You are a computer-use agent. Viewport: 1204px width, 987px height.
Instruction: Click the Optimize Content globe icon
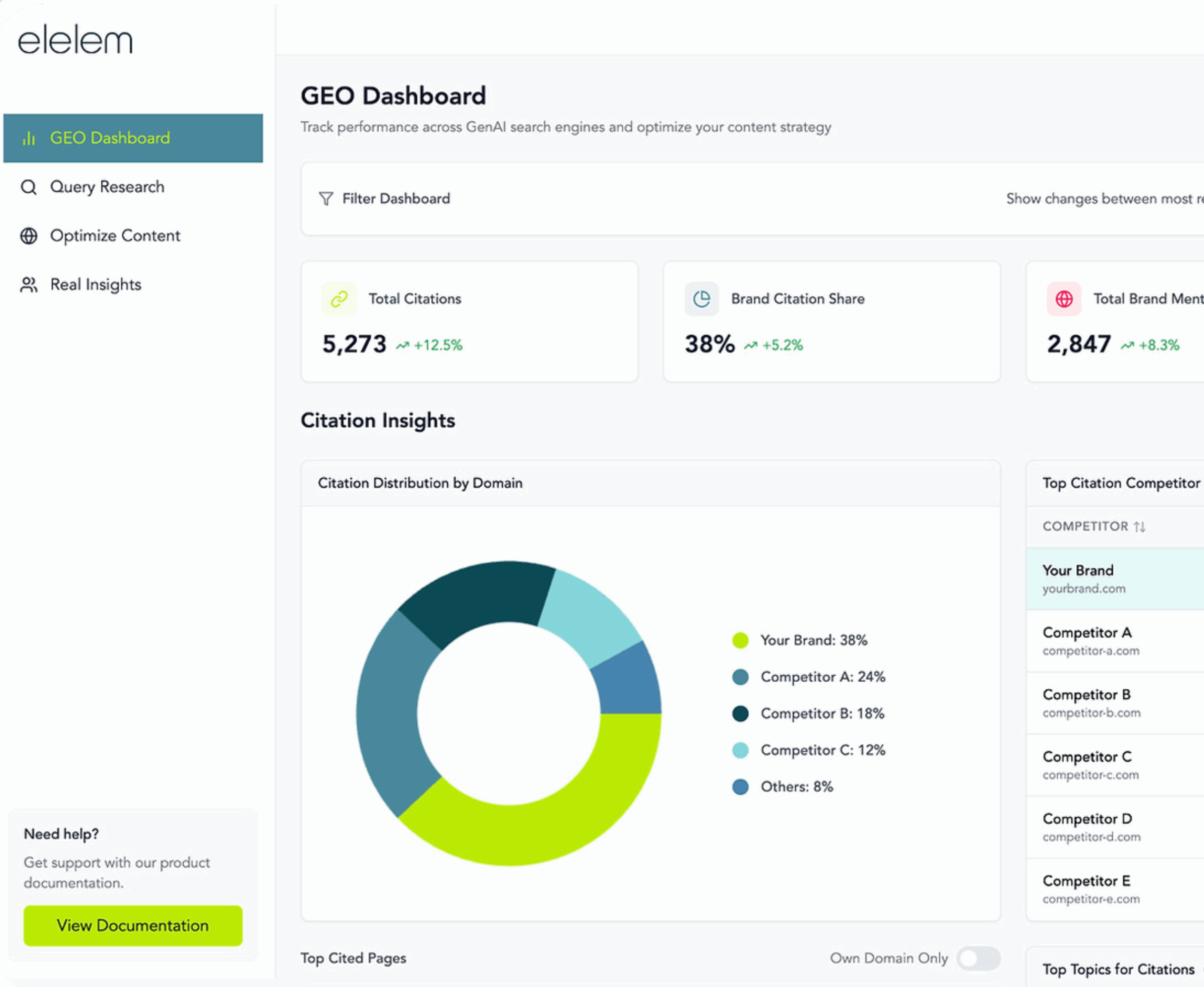point(29,236)
